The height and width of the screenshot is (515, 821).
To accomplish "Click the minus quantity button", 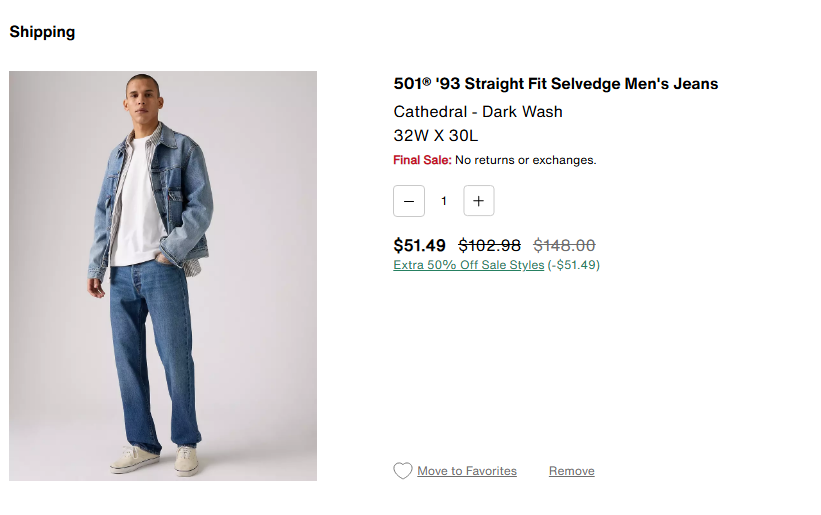I will [409, 201].
